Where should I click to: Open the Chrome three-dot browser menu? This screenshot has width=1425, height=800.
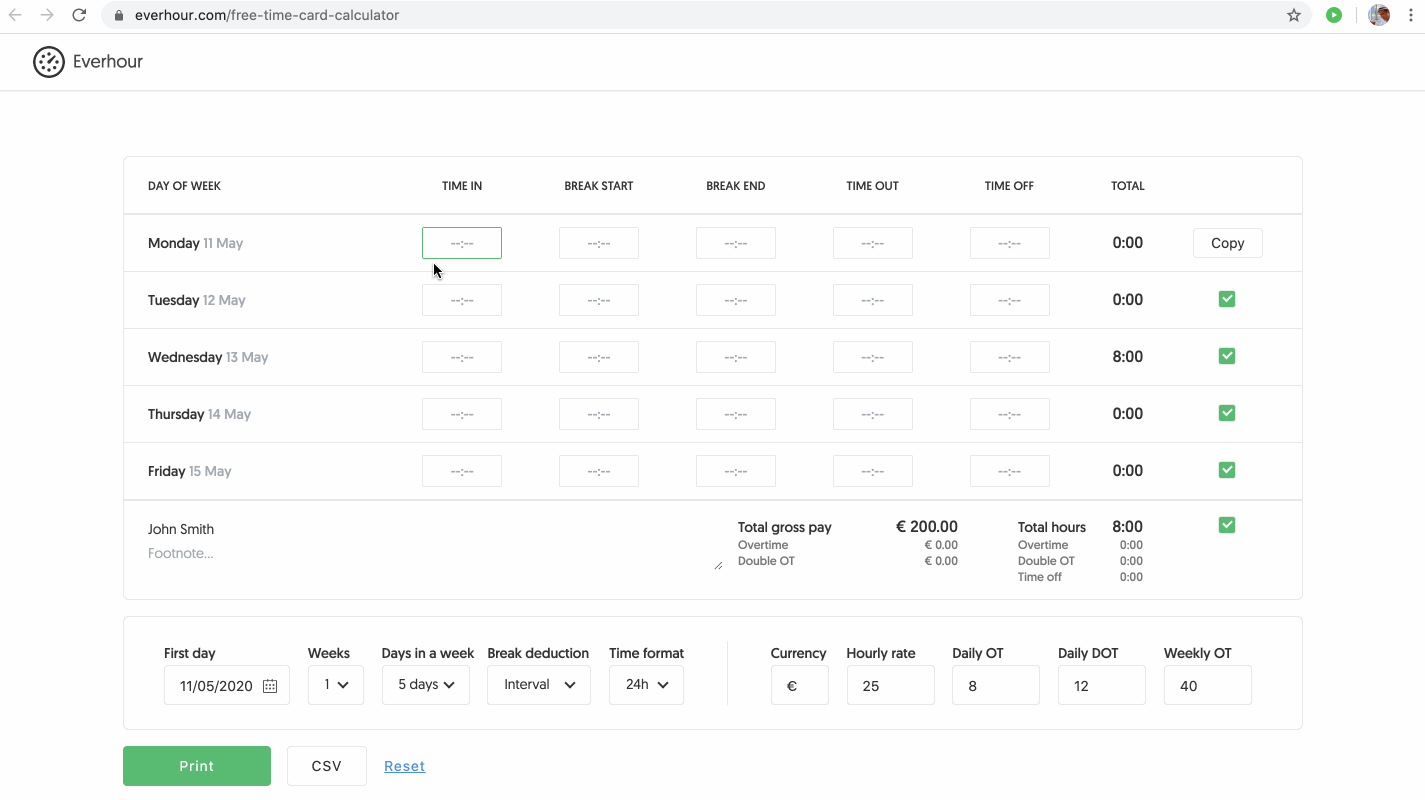[x=1411, y=15]
